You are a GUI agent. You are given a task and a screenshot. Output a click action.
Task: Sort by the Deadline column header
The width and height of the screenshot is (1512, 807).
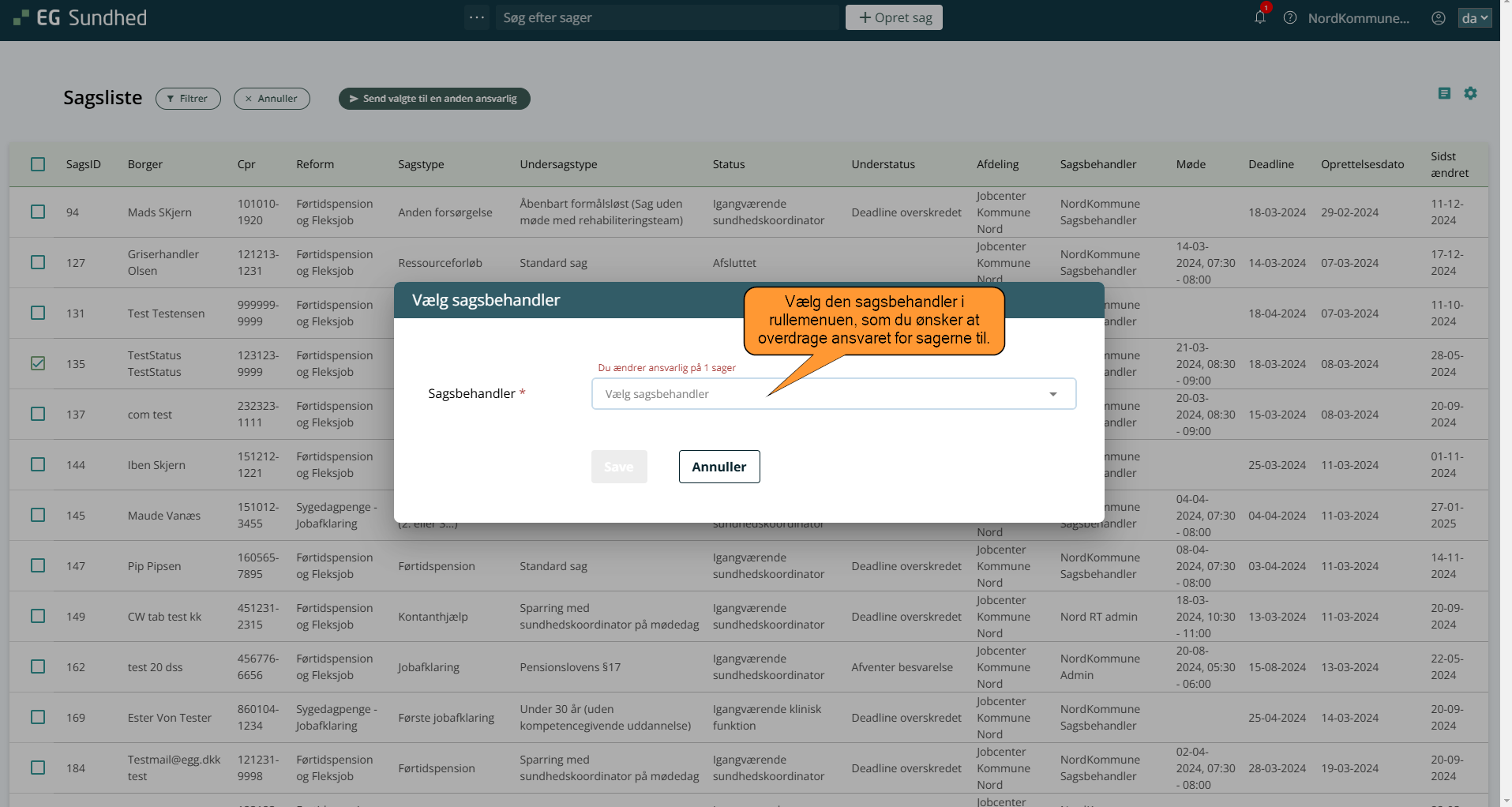pyautogui.click(x=1270, y=164)
